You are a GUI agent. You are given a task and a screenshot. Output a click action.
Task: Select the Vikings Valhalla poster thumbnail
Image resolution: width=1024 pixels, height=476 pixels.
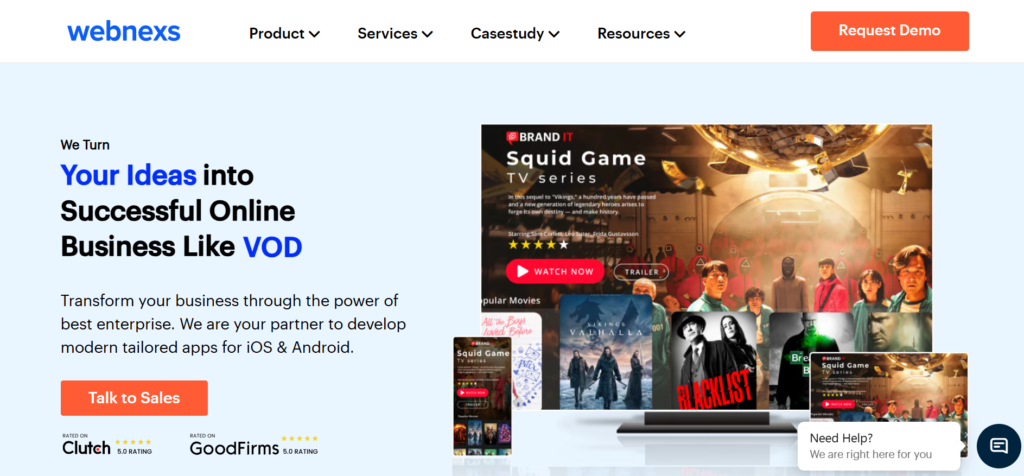605,352
